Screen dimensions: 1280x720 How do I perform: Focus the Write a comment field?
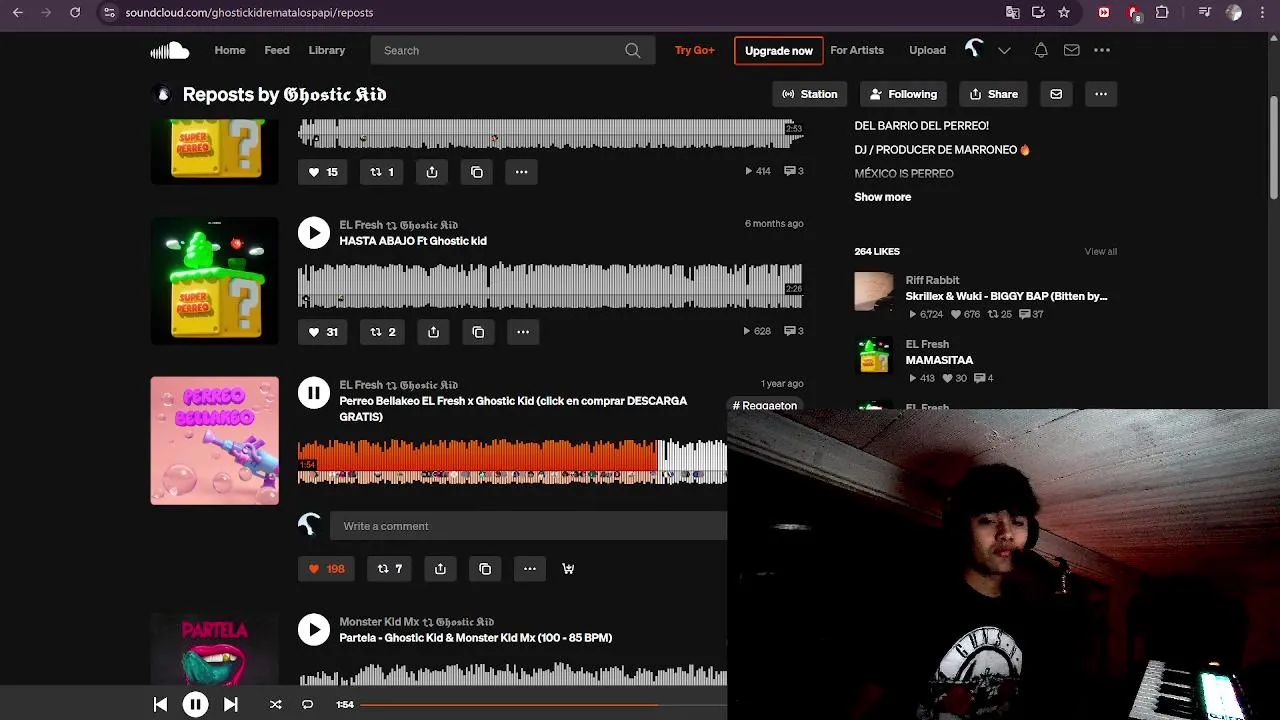(529, 526)
